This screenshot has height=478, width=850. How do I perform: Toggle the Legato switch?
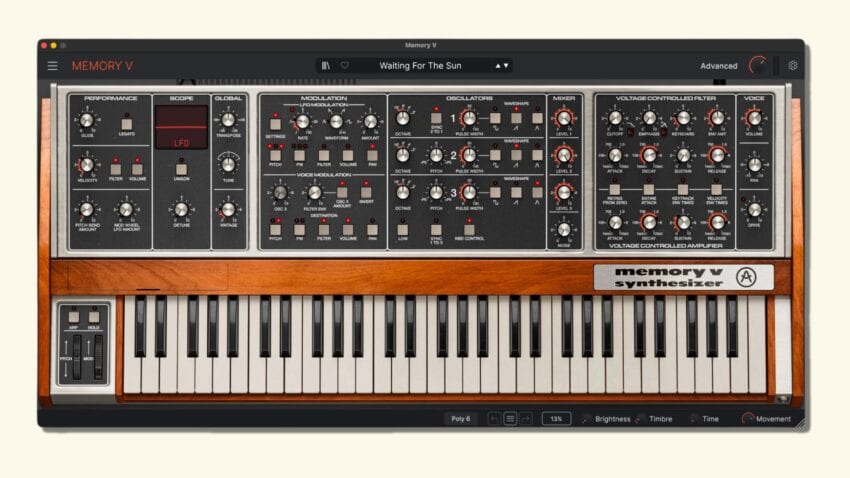[126, 124]
